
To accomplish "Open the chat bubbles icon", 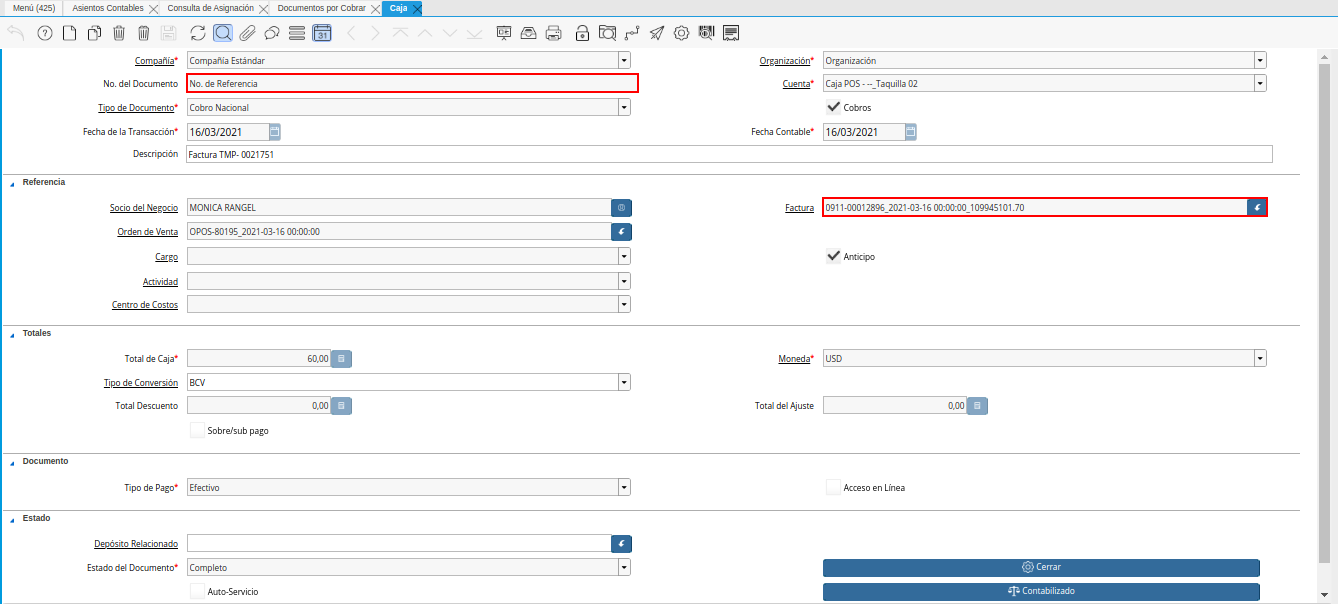I will tap(271, 33).
